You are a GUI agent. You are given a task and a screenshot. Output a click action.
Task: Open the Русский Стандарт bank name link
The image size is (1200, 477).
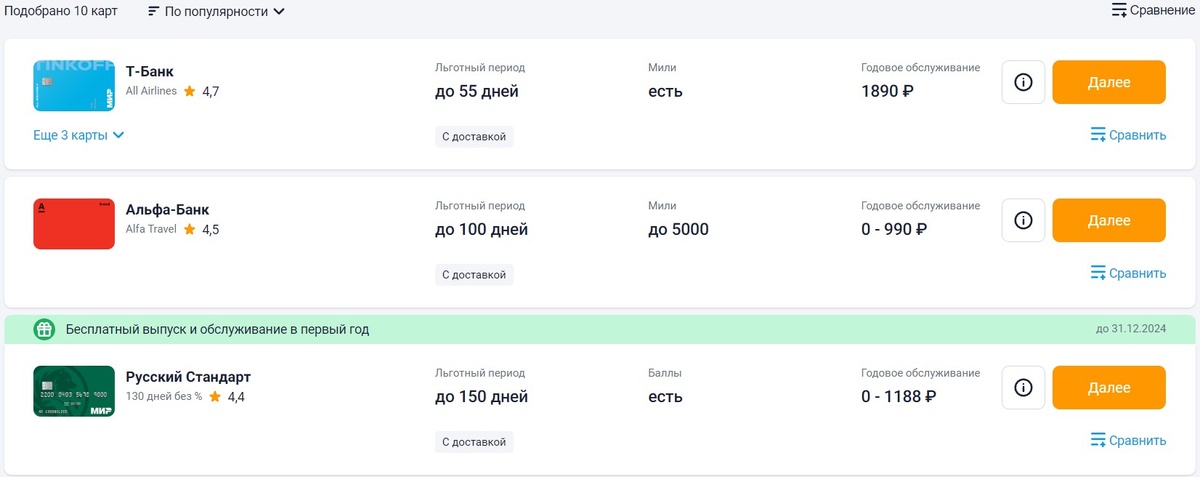coord(188,377)
